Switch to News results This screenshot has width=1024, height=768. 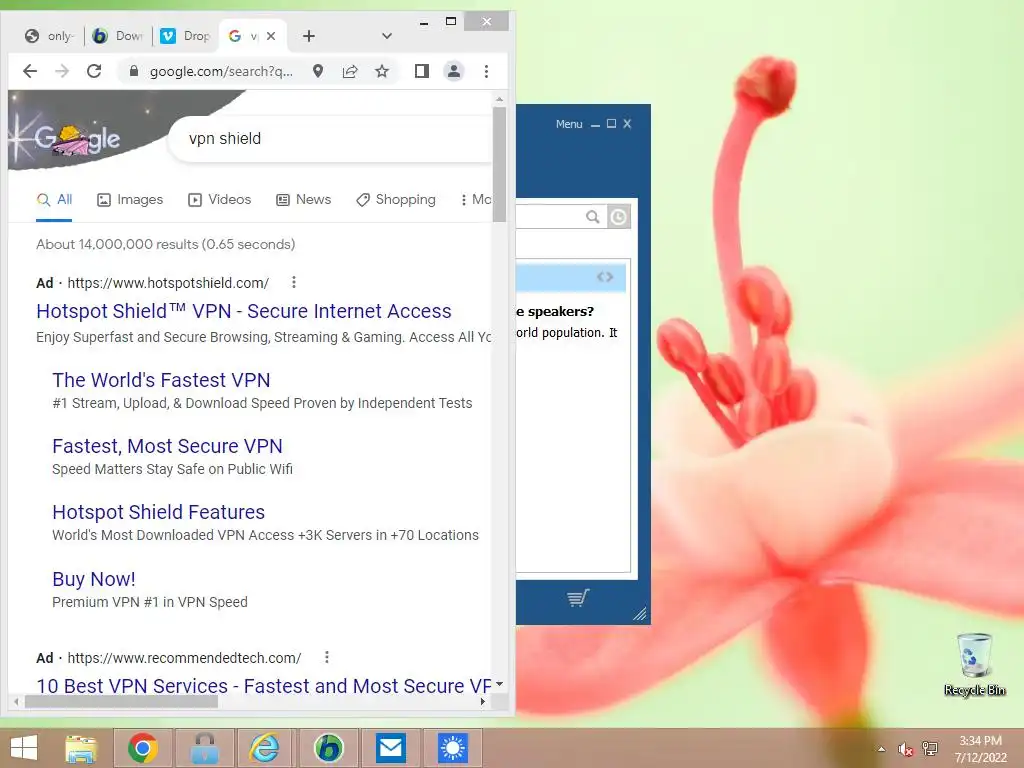[x=304, y=200]
